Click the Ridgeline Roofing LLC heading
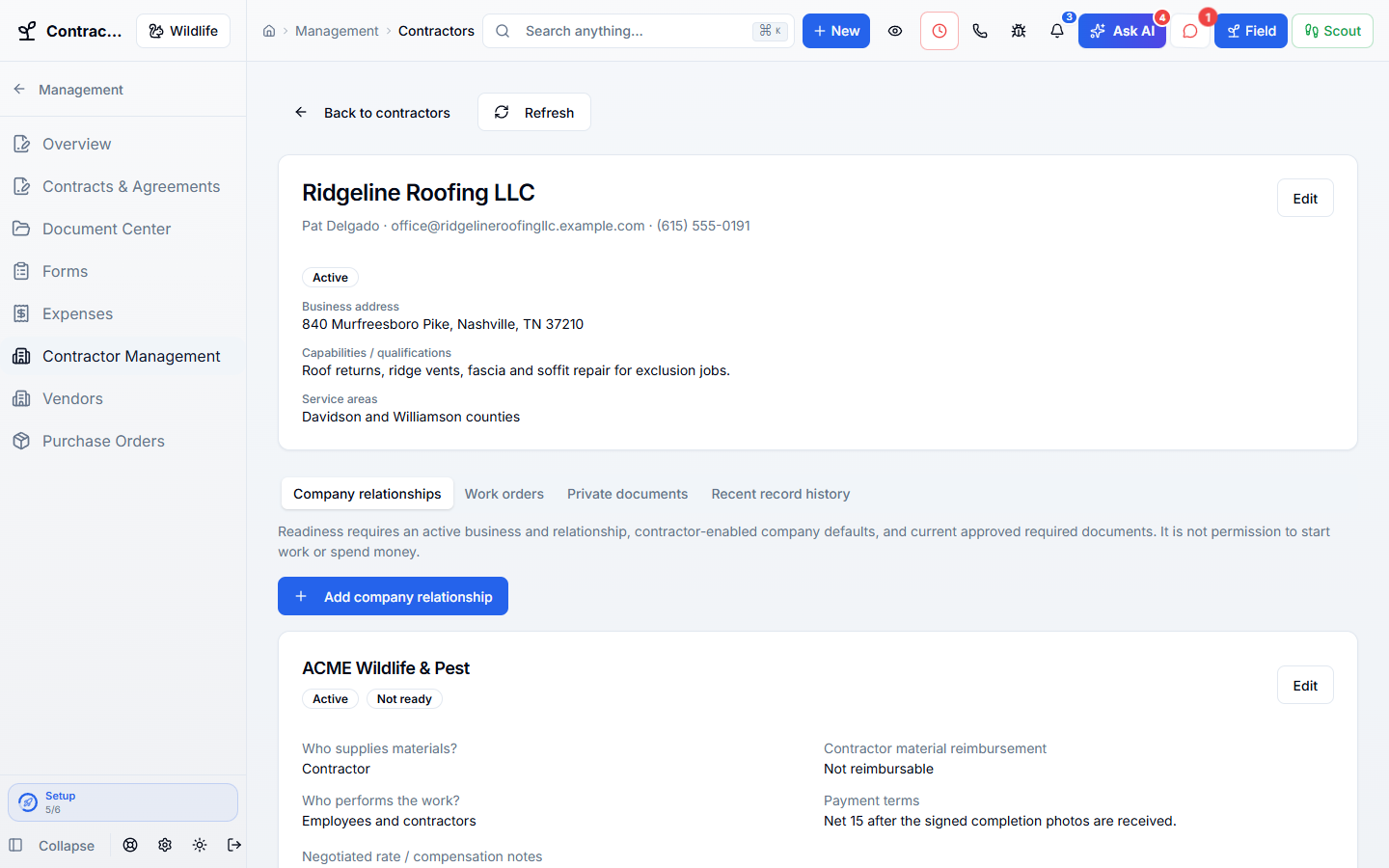The width and height of the screenshot is (1389, 868). [x=418, y=192]
